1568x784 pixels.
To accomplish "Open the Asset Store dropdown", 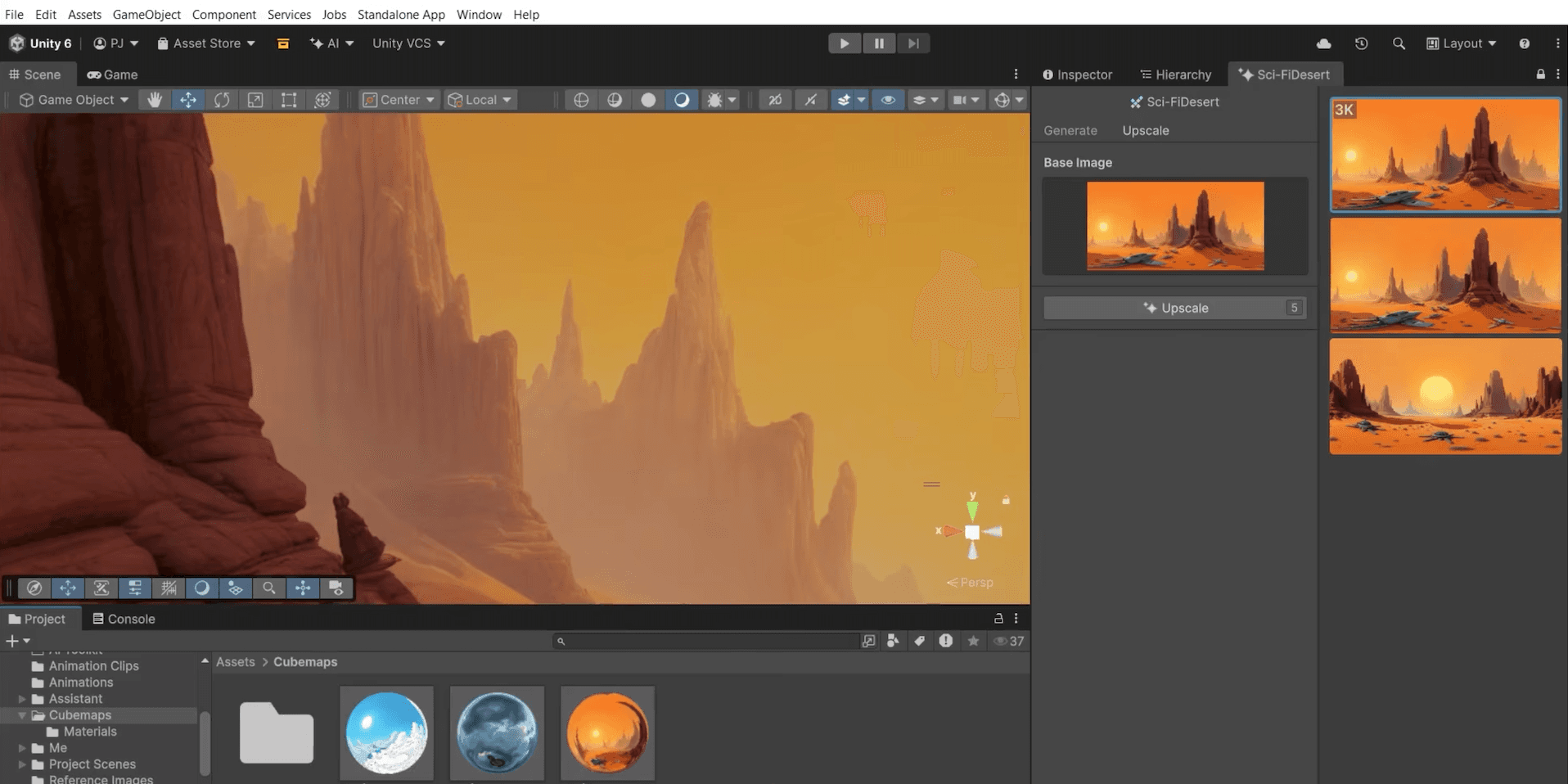I will (206, 43).
